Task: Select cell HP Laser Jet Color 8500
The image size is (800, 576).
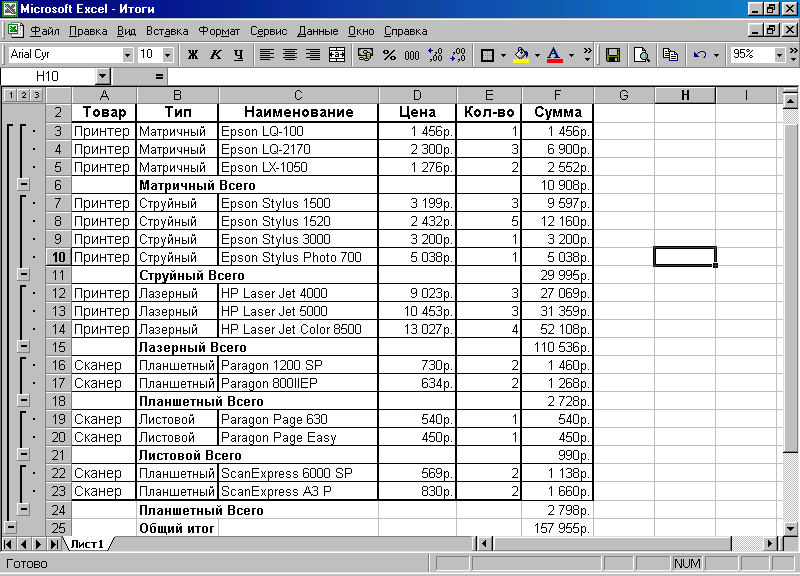Action: coord(298,329)
